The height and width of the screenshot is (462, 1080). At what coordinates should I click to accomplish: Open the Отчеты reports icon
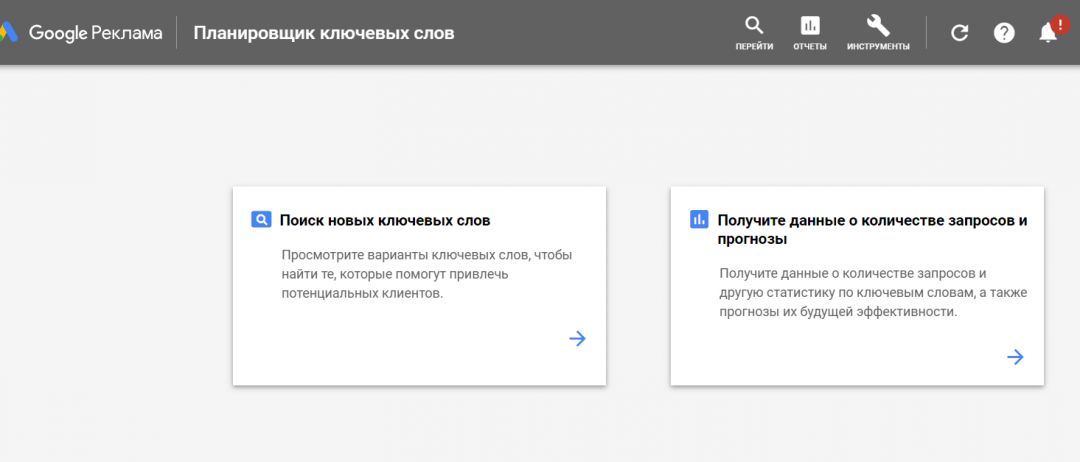[810, 25]
